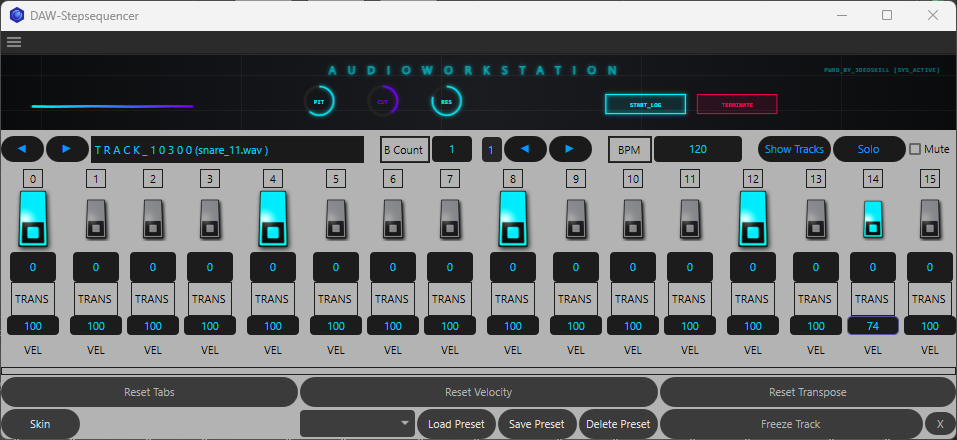Click the START_LOG button
The image size is (957, 440).
(x=646, y=104)
